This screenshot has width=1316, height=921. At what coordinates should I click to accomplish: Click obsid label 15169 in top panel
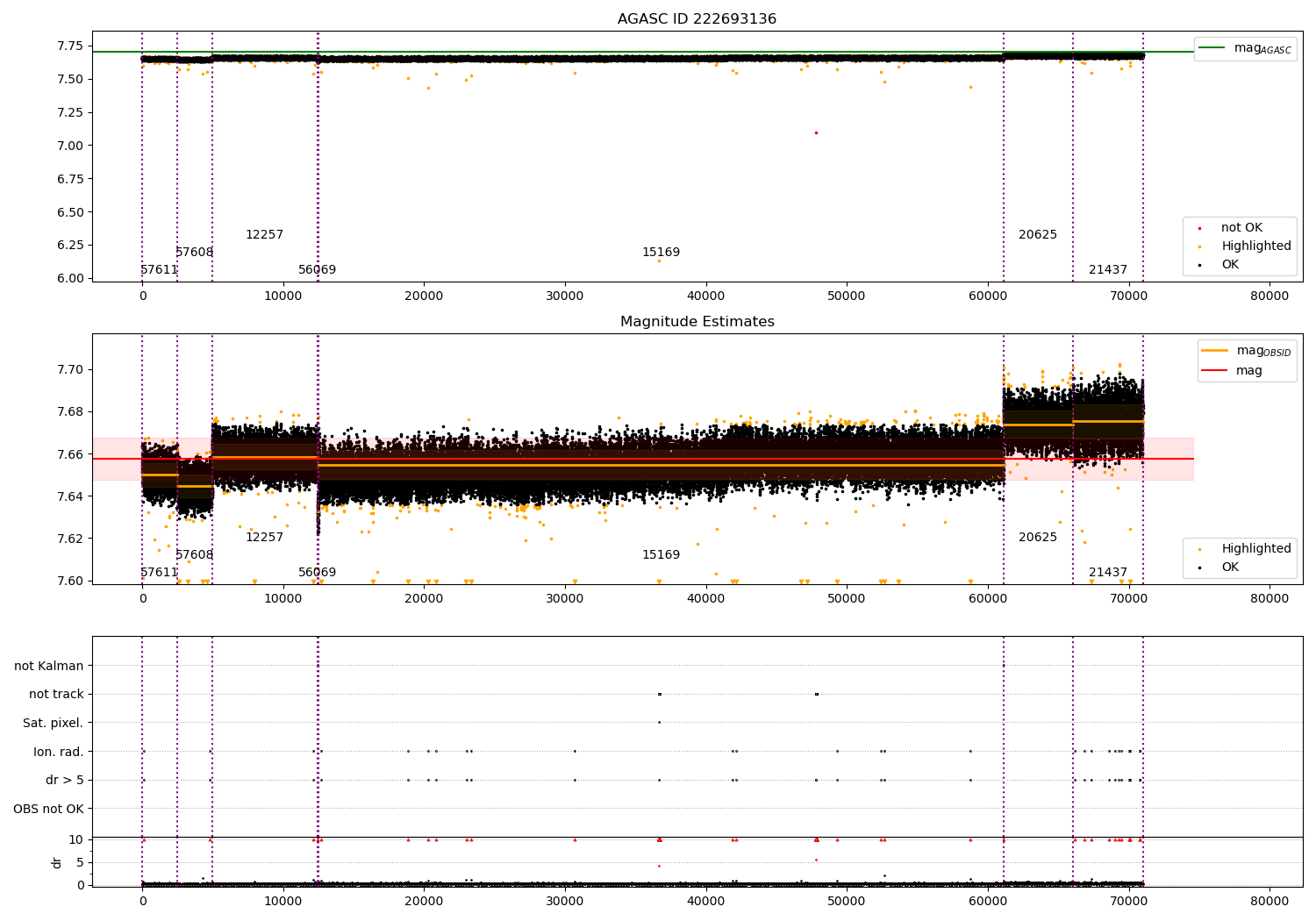coord(661,253)
